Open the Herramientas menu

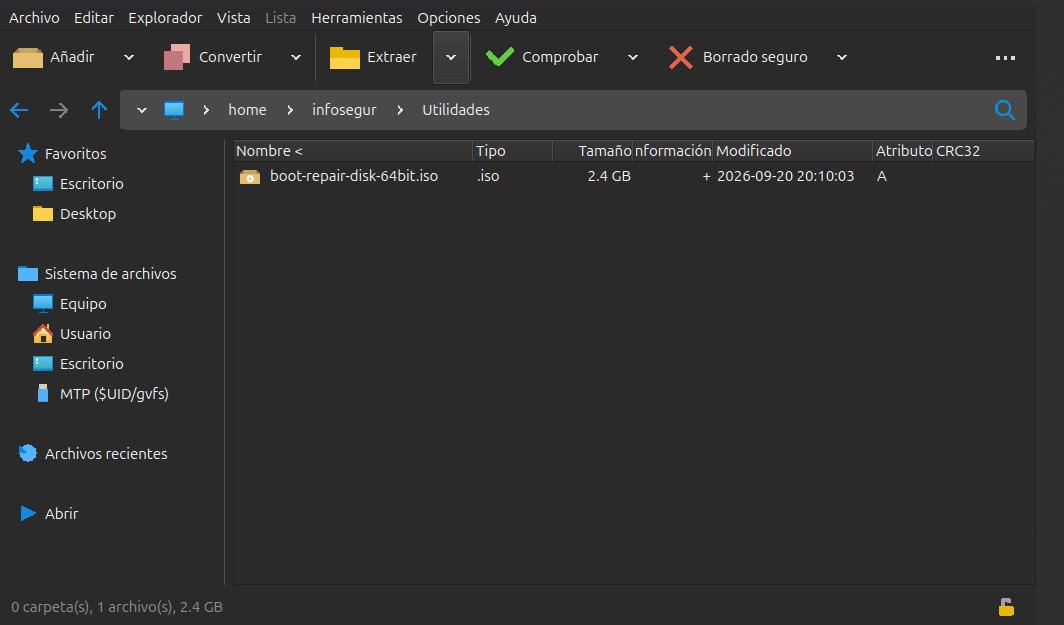(x=357, y=18)
